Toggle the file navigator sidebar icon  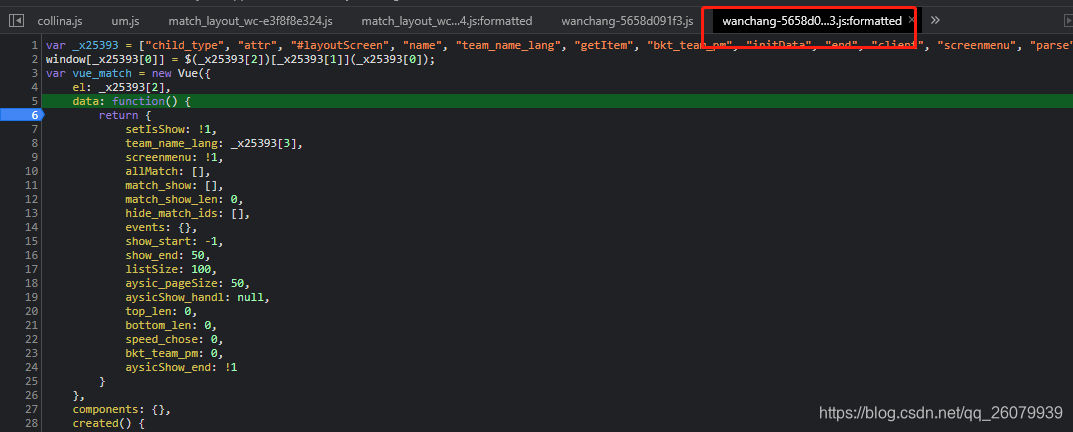(17, 21)
